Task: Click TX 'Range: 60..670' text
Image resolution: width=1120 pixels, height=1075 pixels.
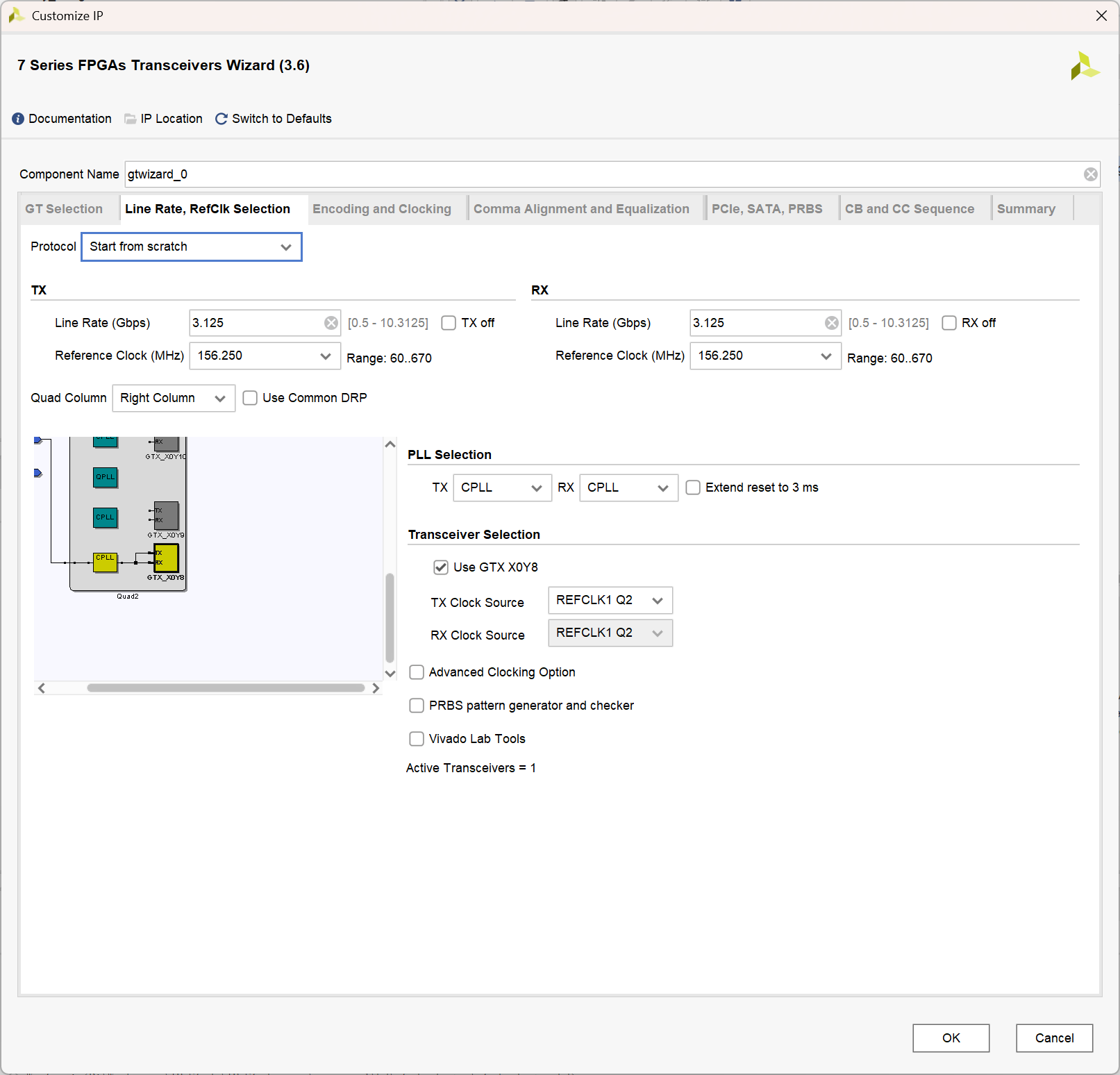Action: click(x=389, y=358)
